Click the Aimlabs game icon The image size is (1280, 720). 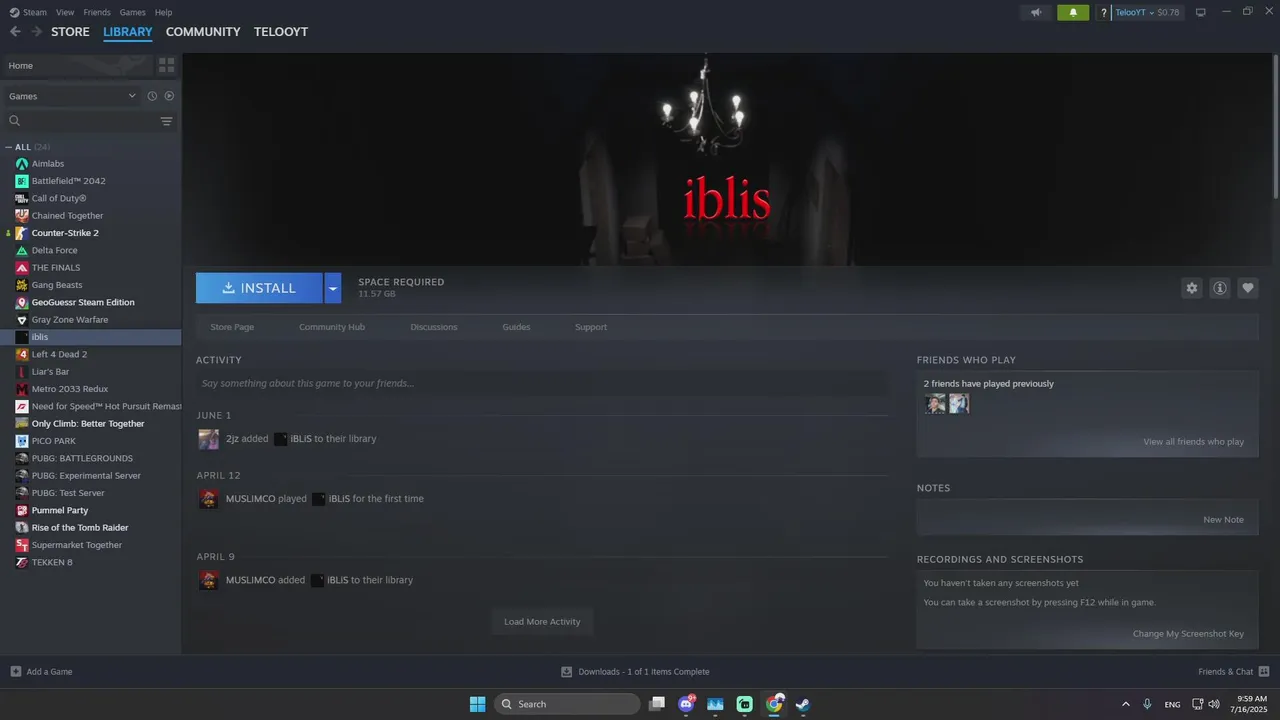click(22, 164)
